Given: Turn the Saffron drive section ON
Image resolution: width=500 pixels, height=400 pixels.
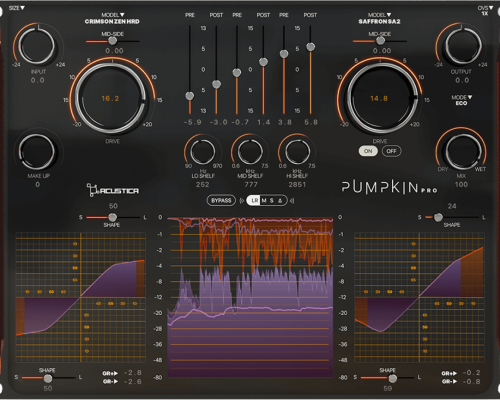Looking at the screenshot, I should (x=368, y=151).
